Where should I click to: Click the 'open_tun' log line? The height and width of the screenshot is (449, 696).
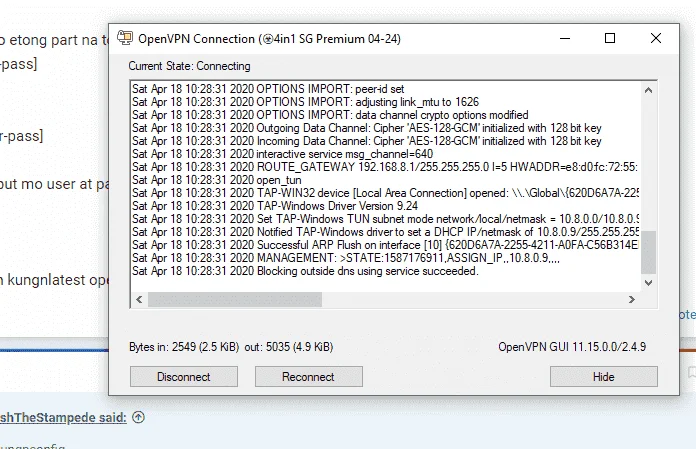coord(217,180)
